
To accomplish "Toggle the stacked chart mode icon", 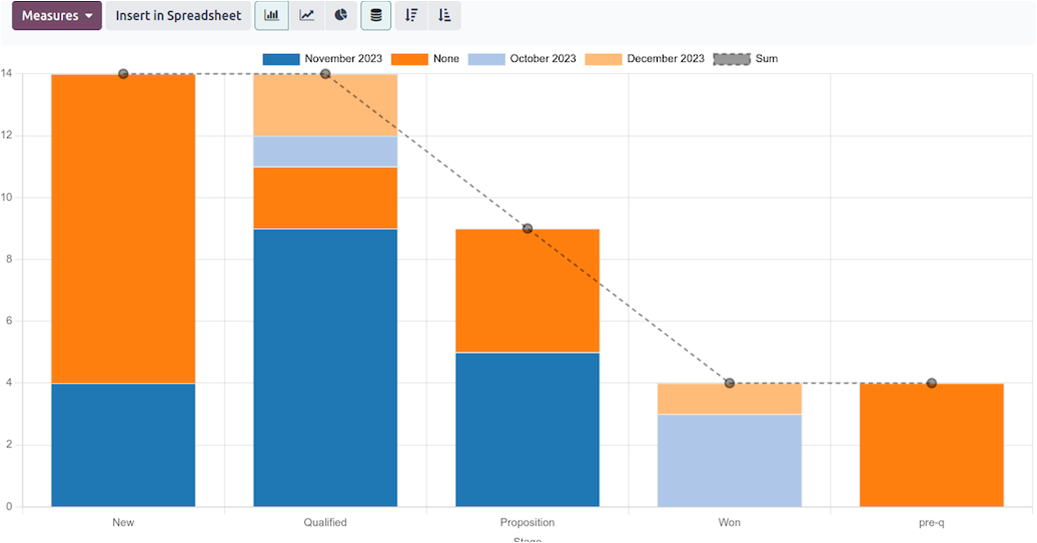I will [x=376, y=16].
